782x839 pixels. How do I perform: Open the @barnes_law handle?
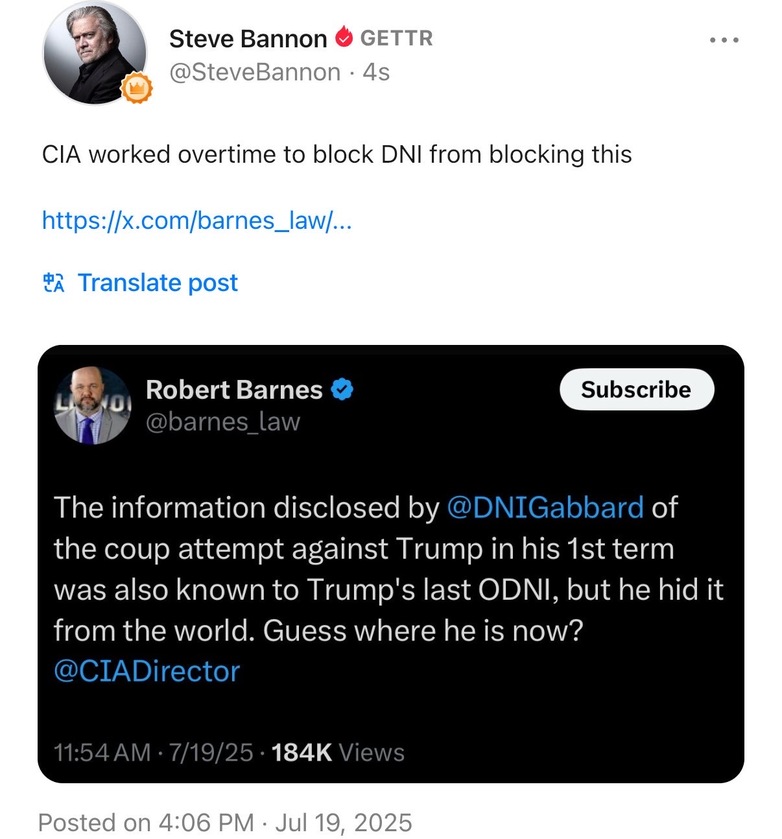223,422
